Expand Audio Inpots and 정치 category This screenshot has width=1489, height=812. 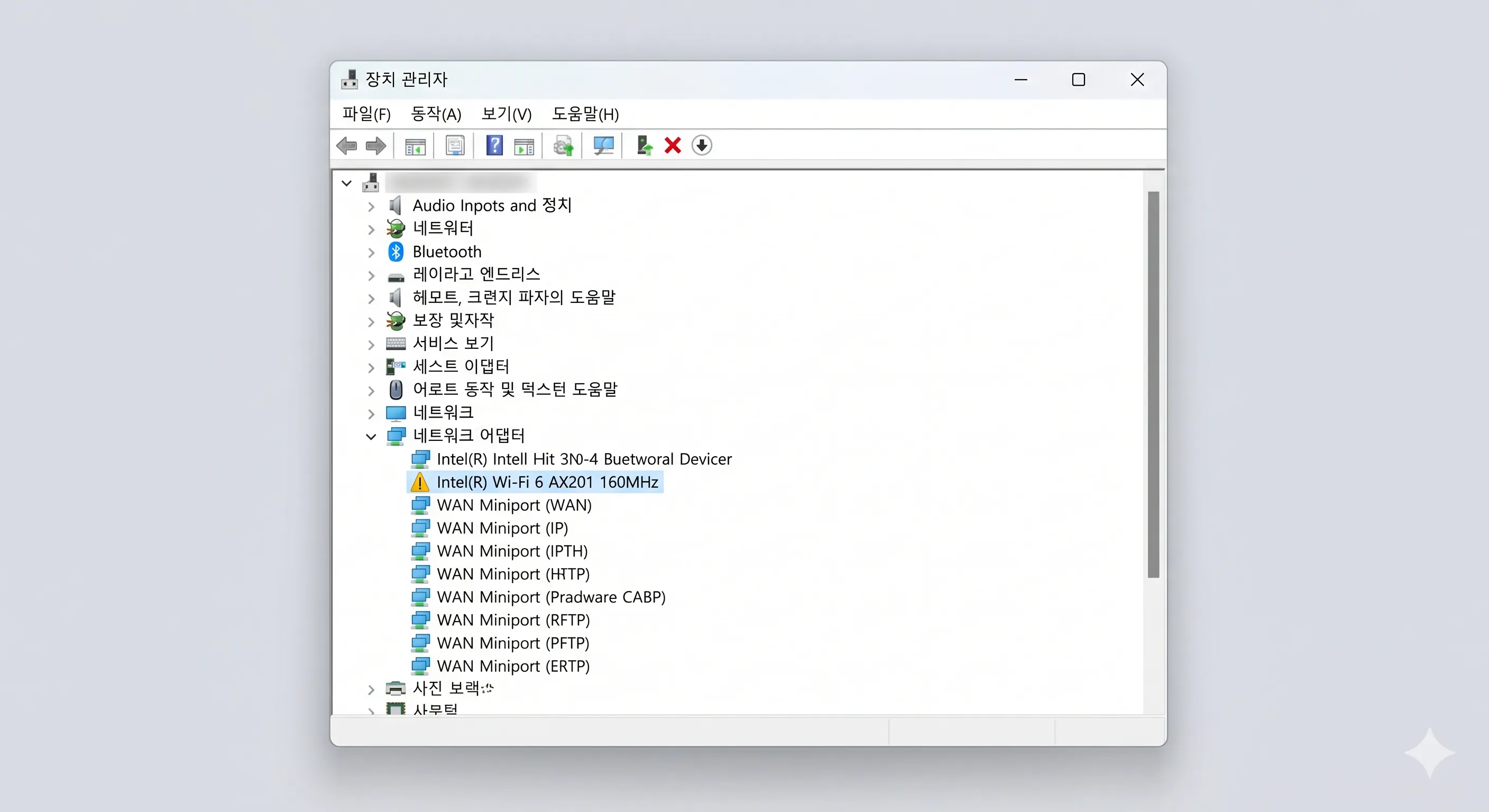tap(371, 206)
